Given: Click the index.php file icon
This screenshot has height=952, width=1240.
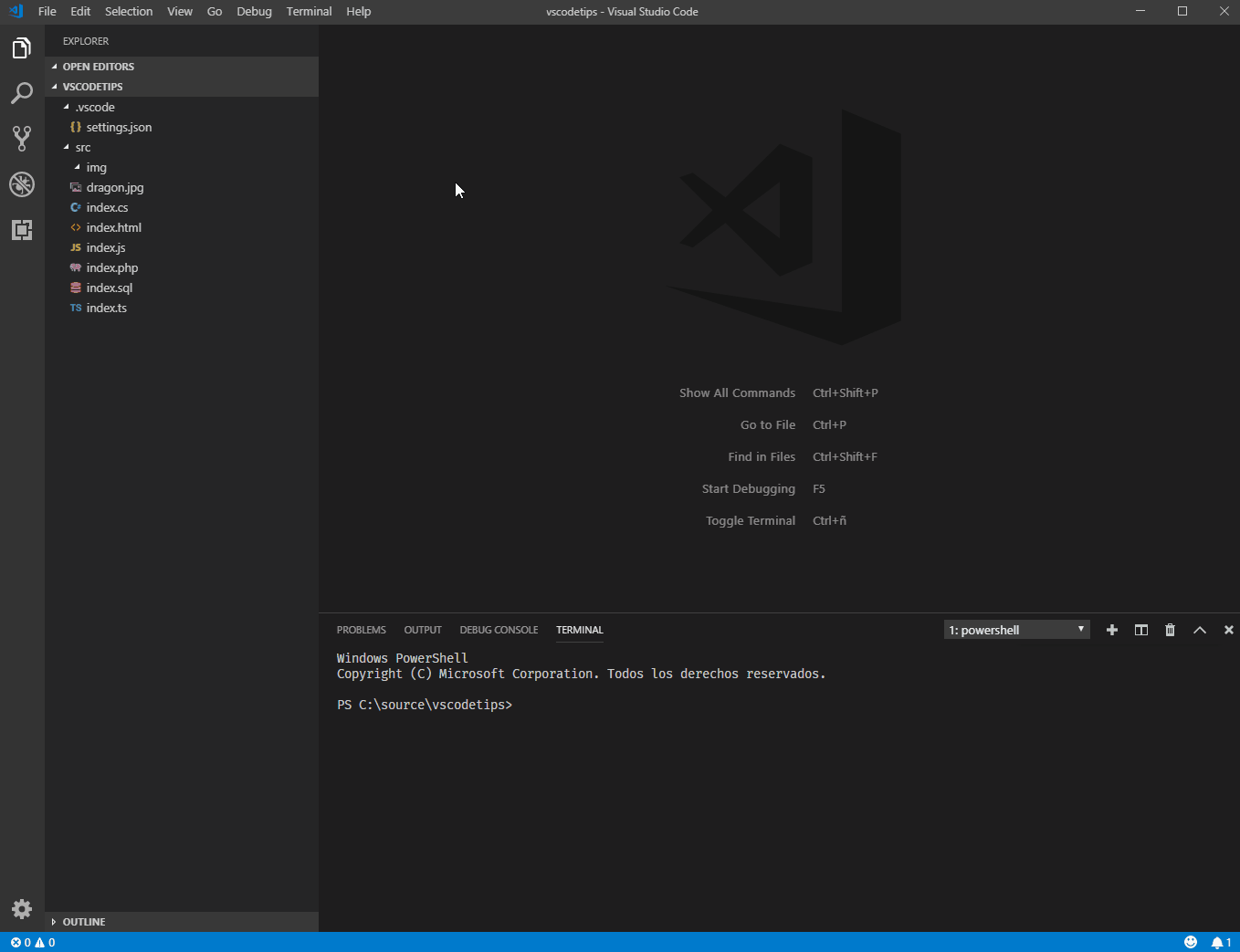Looking at the screenshot, I should pyautogui.click(x=76, y=267).
